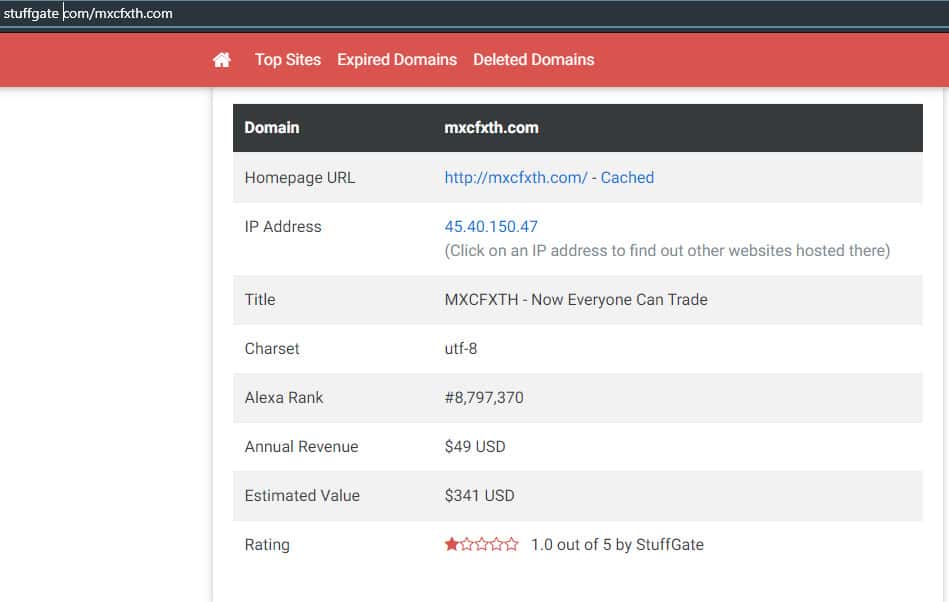Click the Estimated Value $341 USD
949x602 pixels.
coord(479,496)
